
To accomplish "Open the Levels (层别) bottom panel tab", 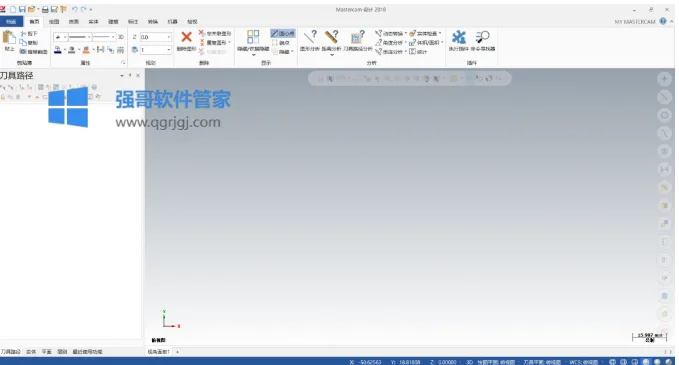I will 62,352.
